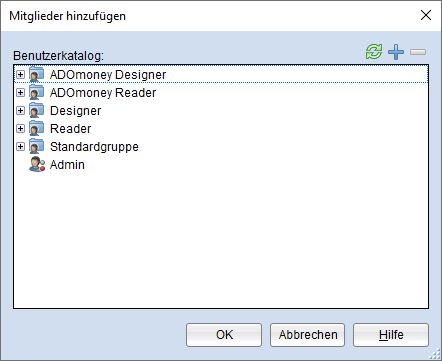
Task: Expand the ADOmoney Designer group
Action: point(20,74)
